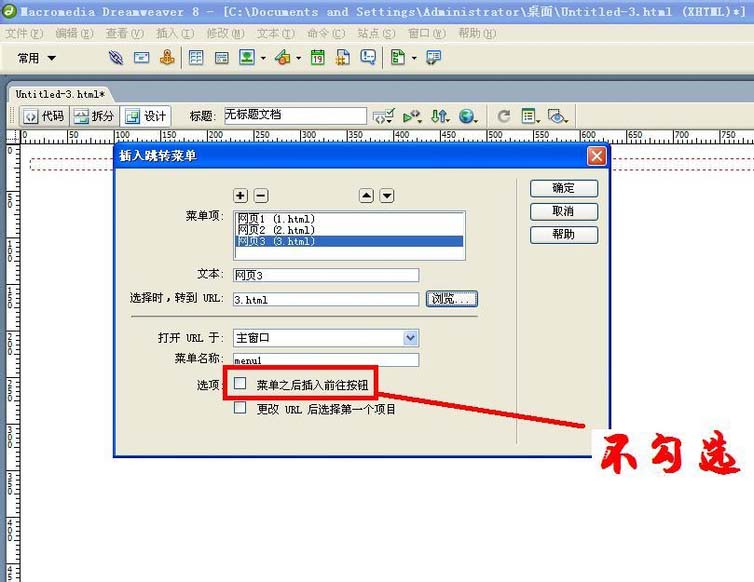Expand the Images icon dropdown arrow
754x582 pixels.
263,58
